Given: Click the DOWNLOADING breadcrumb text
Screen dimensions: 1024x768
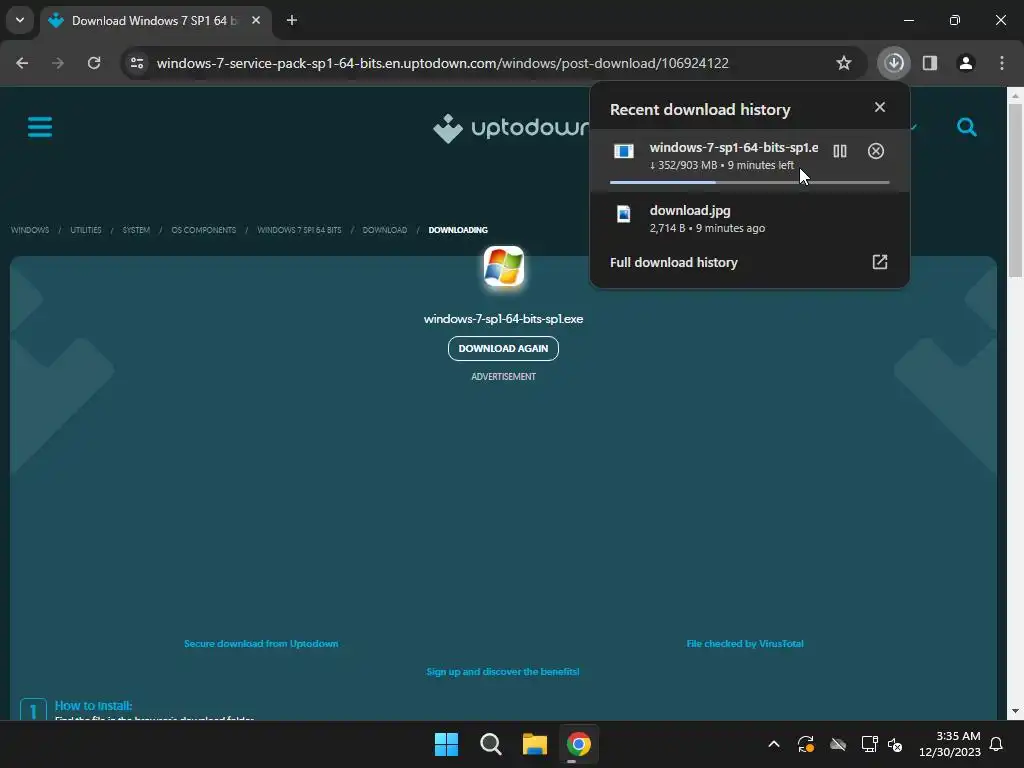Looking at the screenshot, I should (458, 230).
